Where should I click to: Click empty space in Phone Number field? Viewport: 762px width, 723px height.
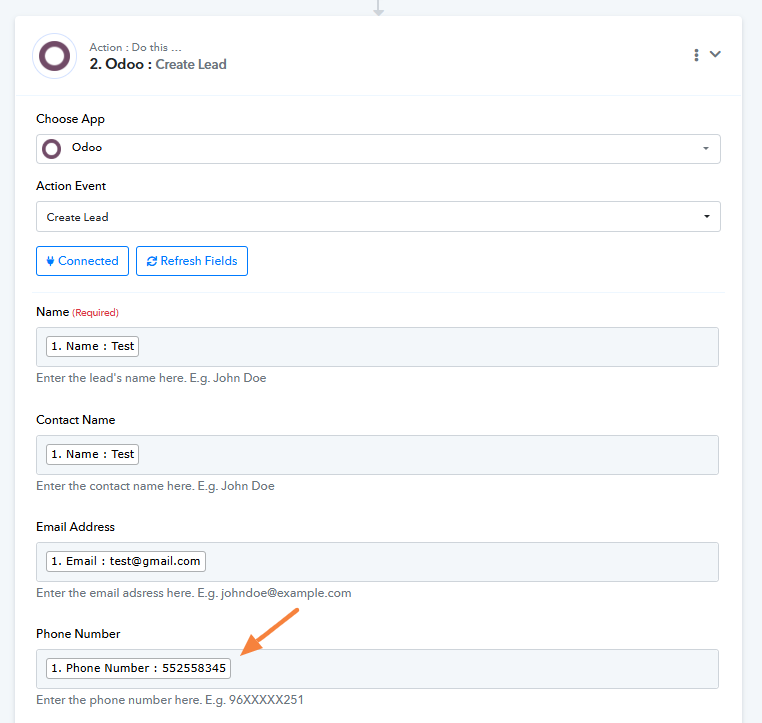(x=470, y=668)
